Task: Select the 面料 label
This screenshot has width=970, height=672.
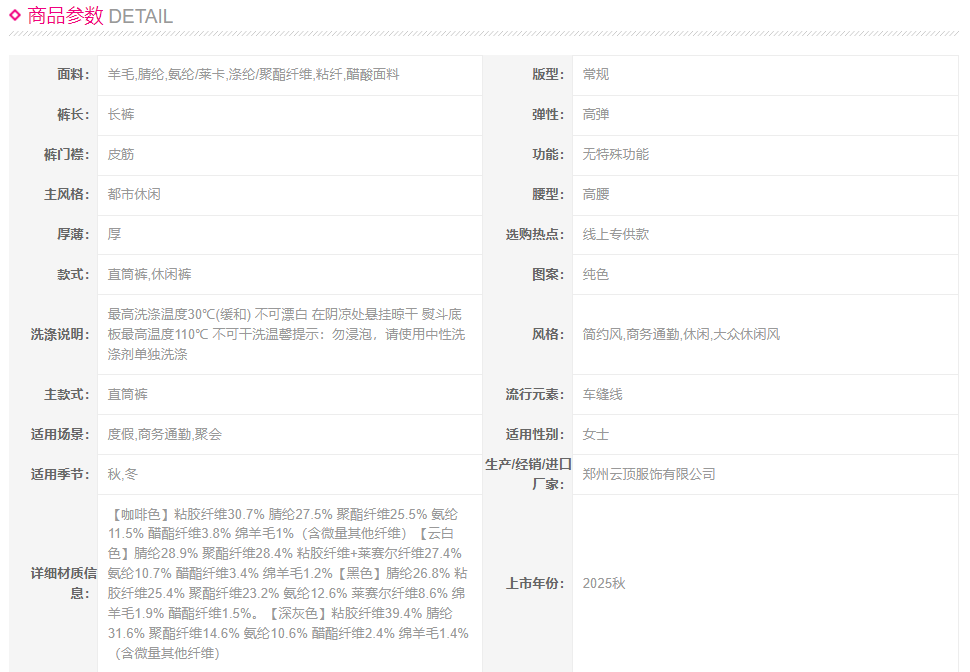Action: point(73,75)
